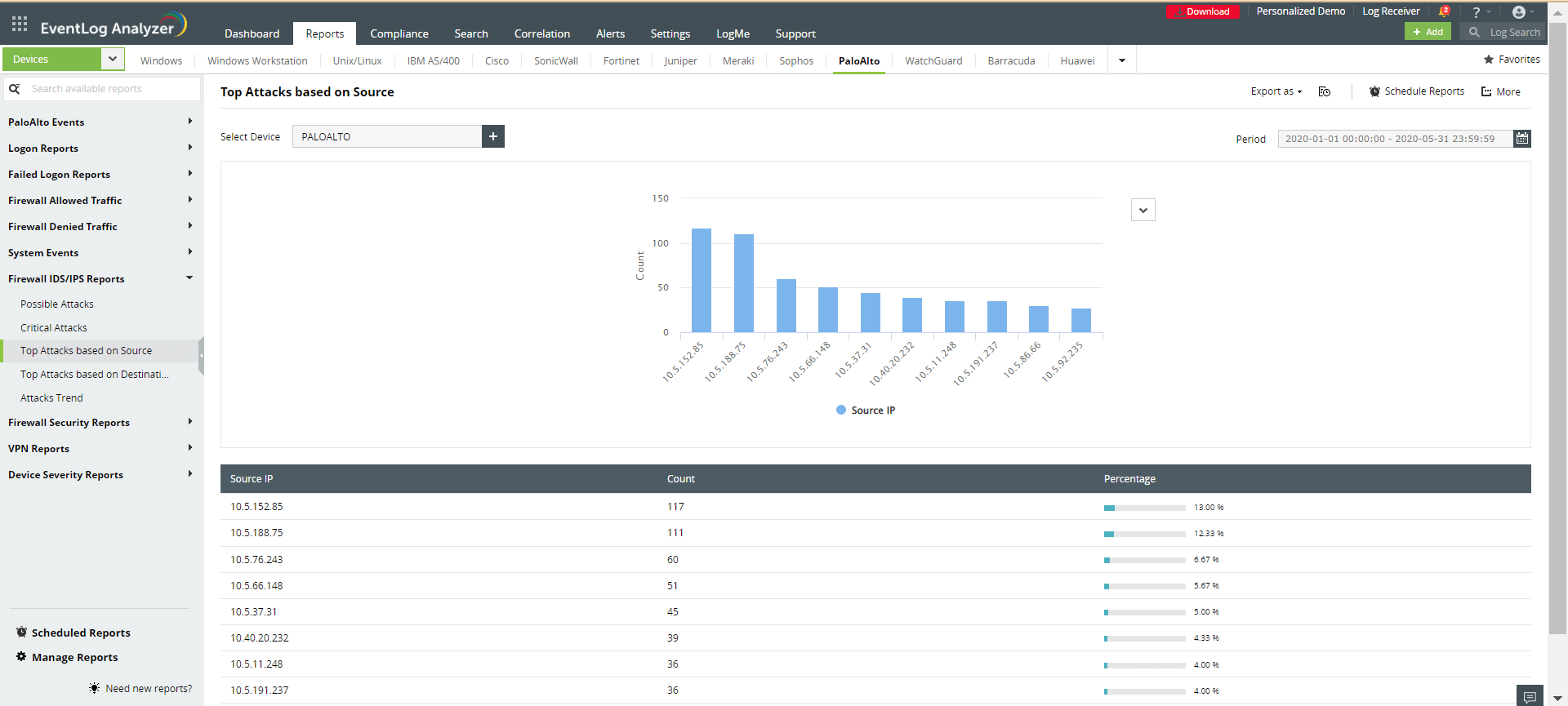Open the user account avatar icon
Image resolution: width=1568 pixels, height=706 pixels.
point(1519,12)
